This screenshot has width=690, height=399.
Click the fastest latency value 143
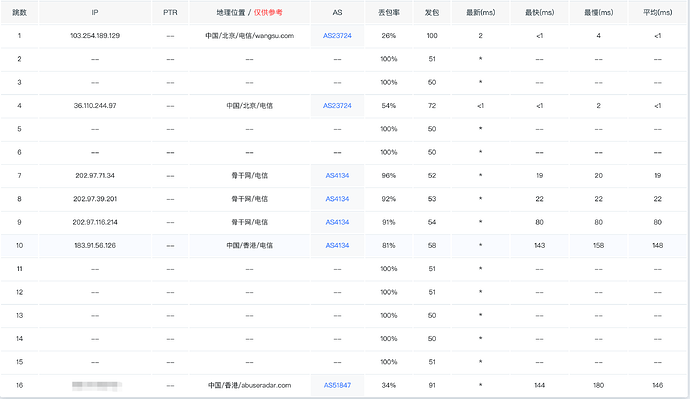tap(540, 245)
